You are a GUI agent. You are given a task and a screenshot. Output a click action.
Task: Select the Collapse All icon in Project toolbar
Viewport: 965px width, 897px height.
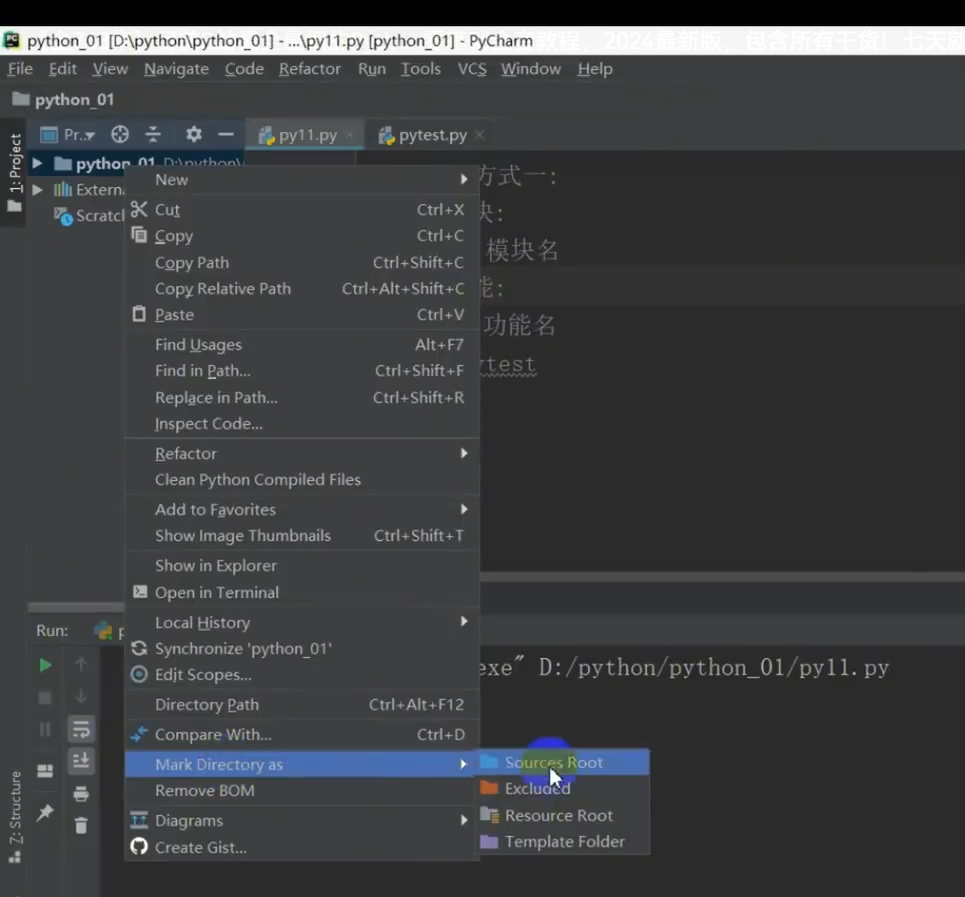153,134
